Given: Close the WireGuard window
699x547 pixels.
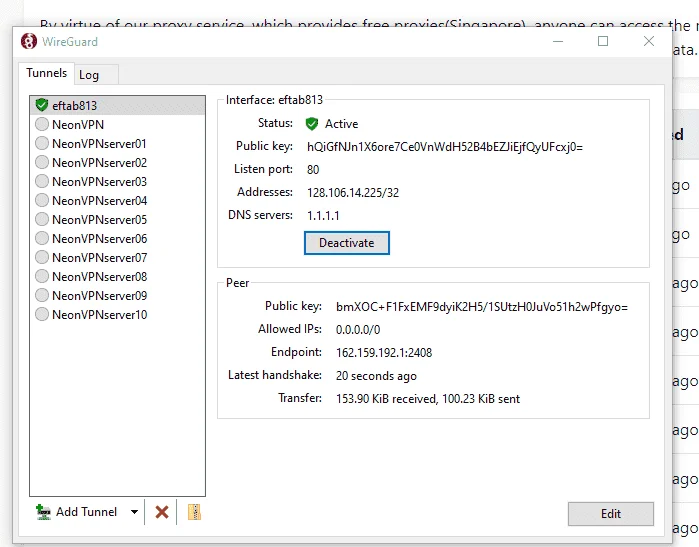Looking at the screenshot, I should (x=649, y=41).
